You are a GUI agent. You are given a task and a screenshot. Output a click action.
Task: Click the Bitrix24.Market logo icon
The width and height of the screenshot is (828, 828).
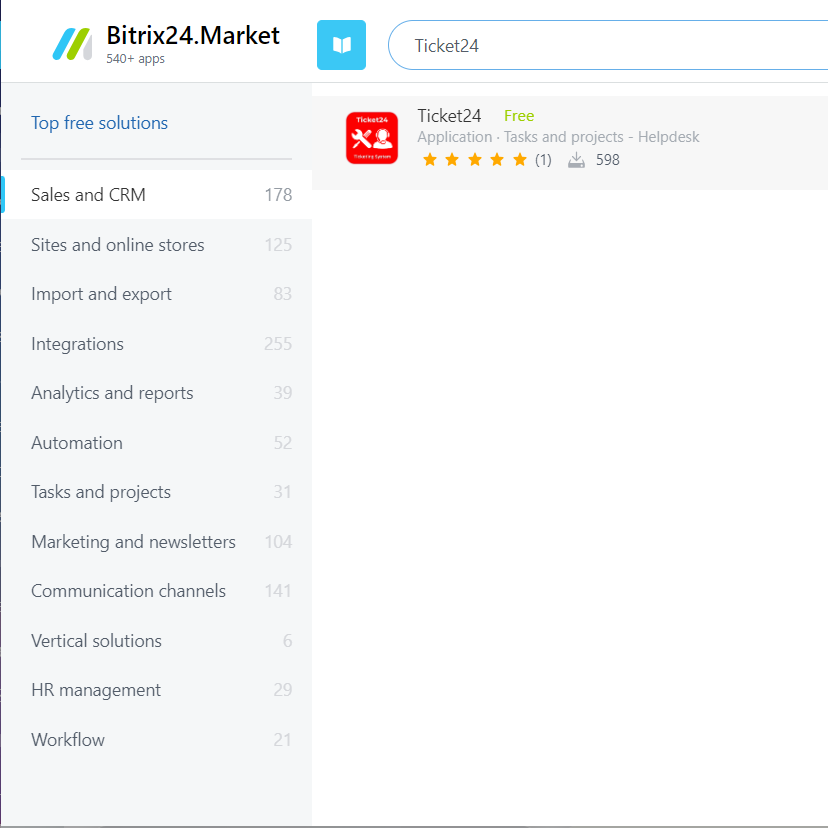(x=72, y=44)
